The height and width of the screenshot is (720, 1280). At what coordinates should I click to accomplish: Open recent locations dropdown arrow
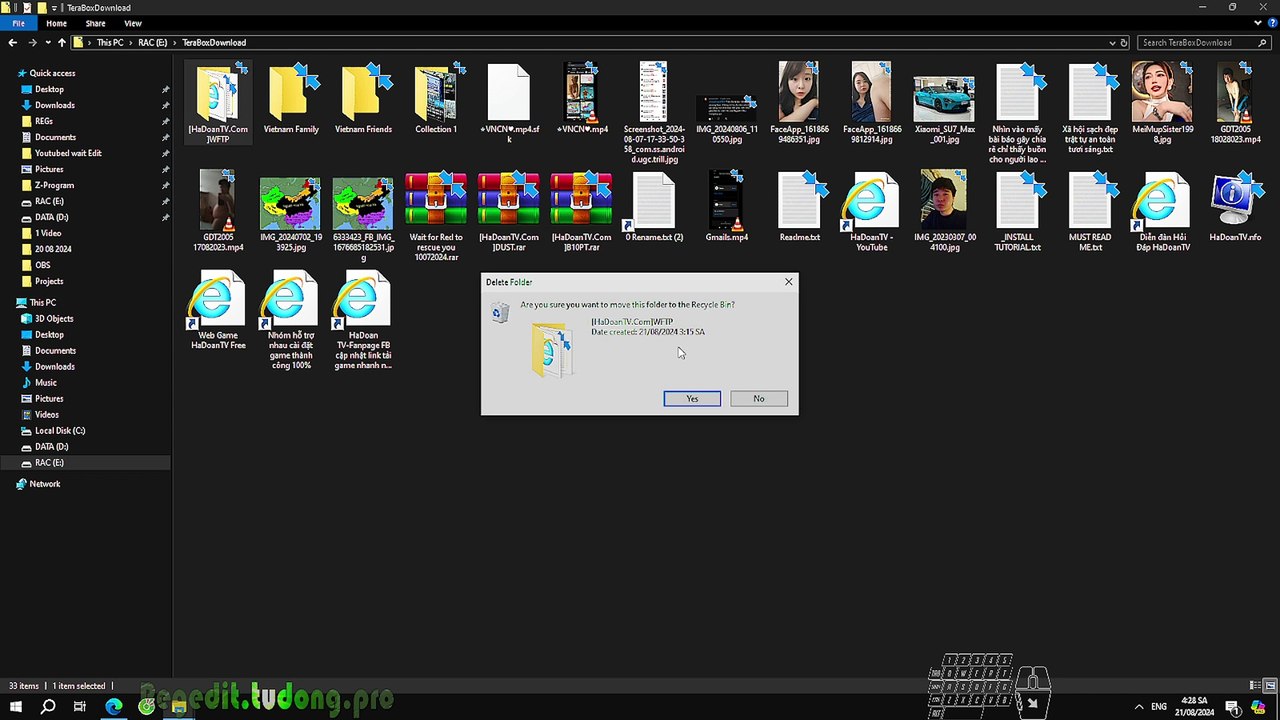pyautogui.click(x=48, y=43)
